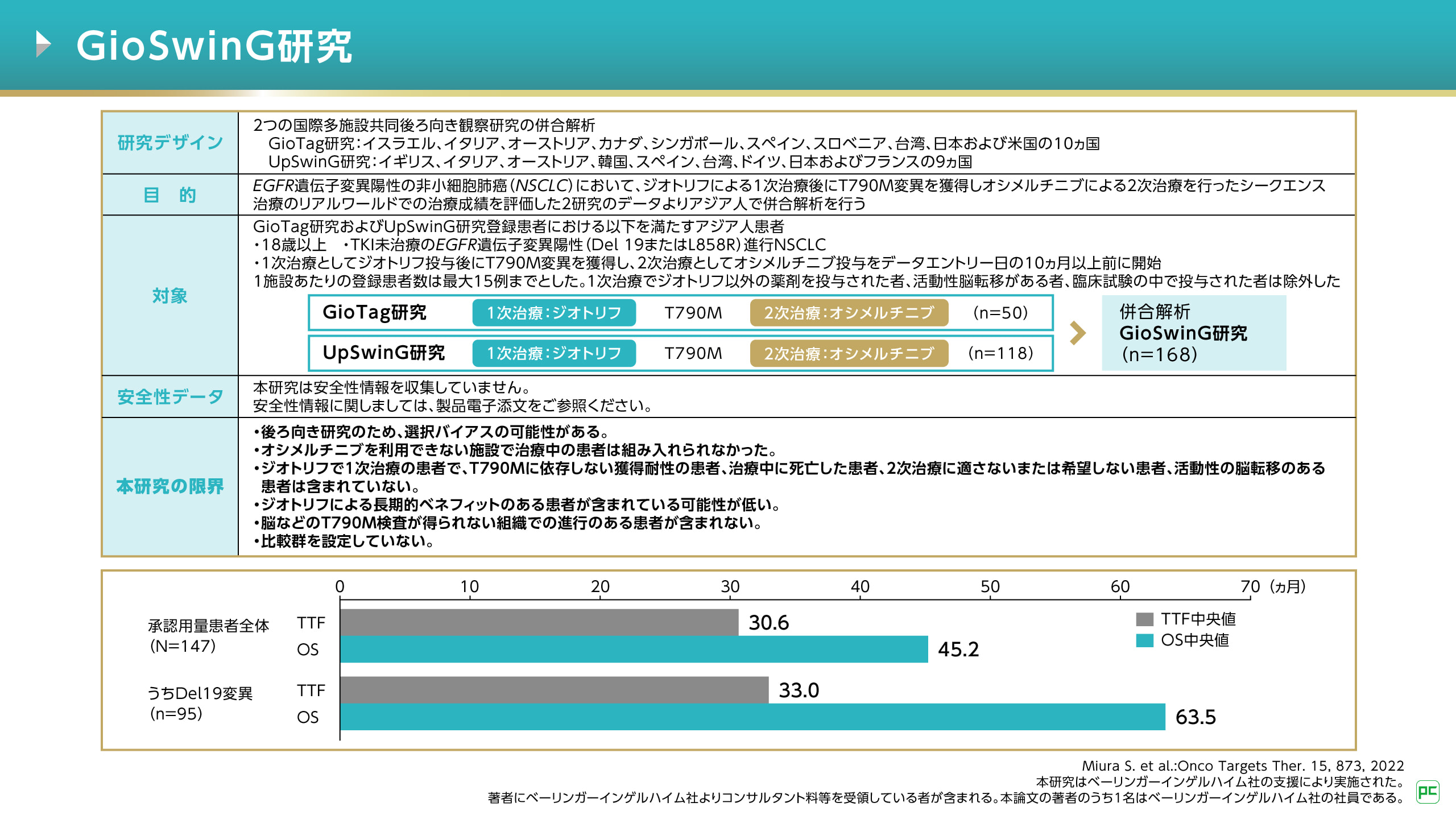
Task: Click the teal OS中央値 legend swatch
Action: [x=1144, y=640]
